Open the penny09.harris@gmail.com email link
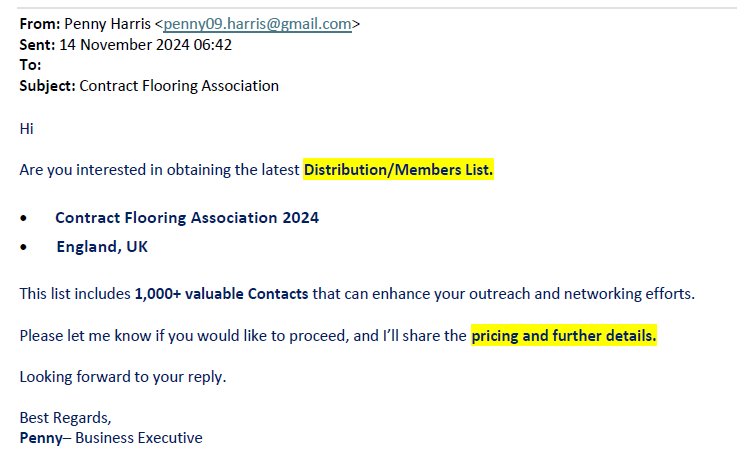 (257, 24)
